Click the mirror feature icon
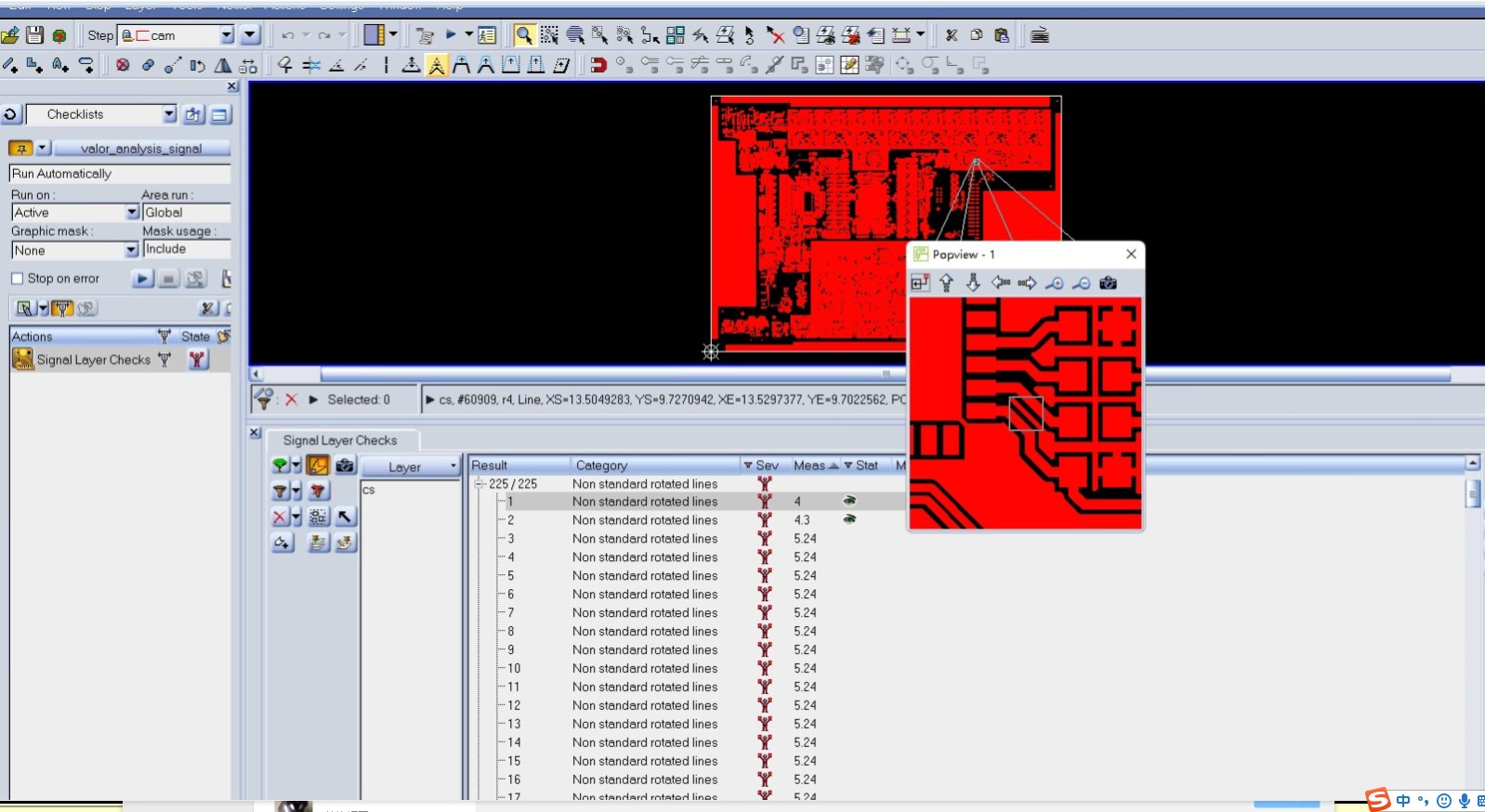Image resolution: width=1485 pixels, height=812 pixels. click(x=223, y=65)
